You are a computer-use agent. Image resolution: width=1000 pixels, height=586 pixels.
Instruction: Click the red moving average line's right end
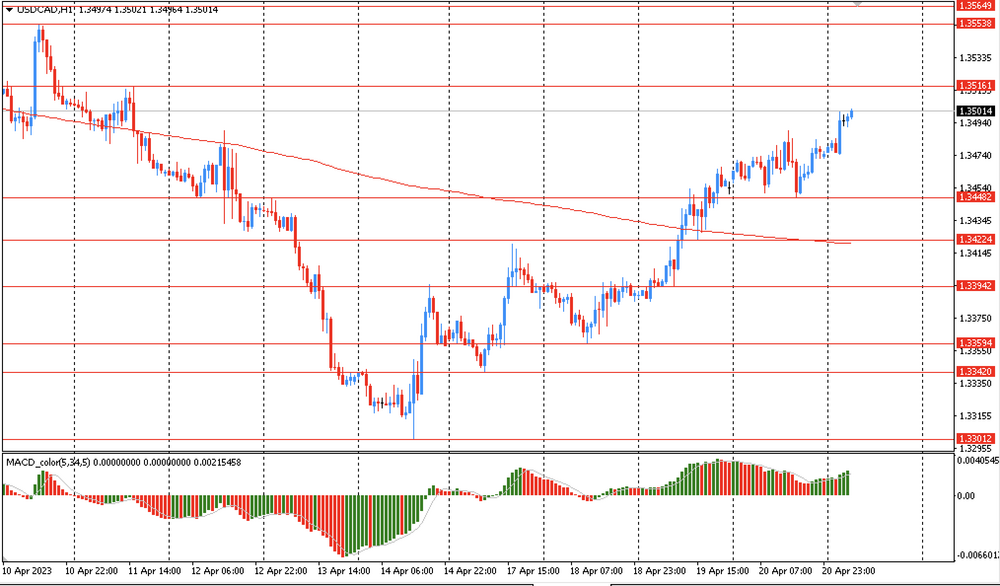click(x=848, y=242)
